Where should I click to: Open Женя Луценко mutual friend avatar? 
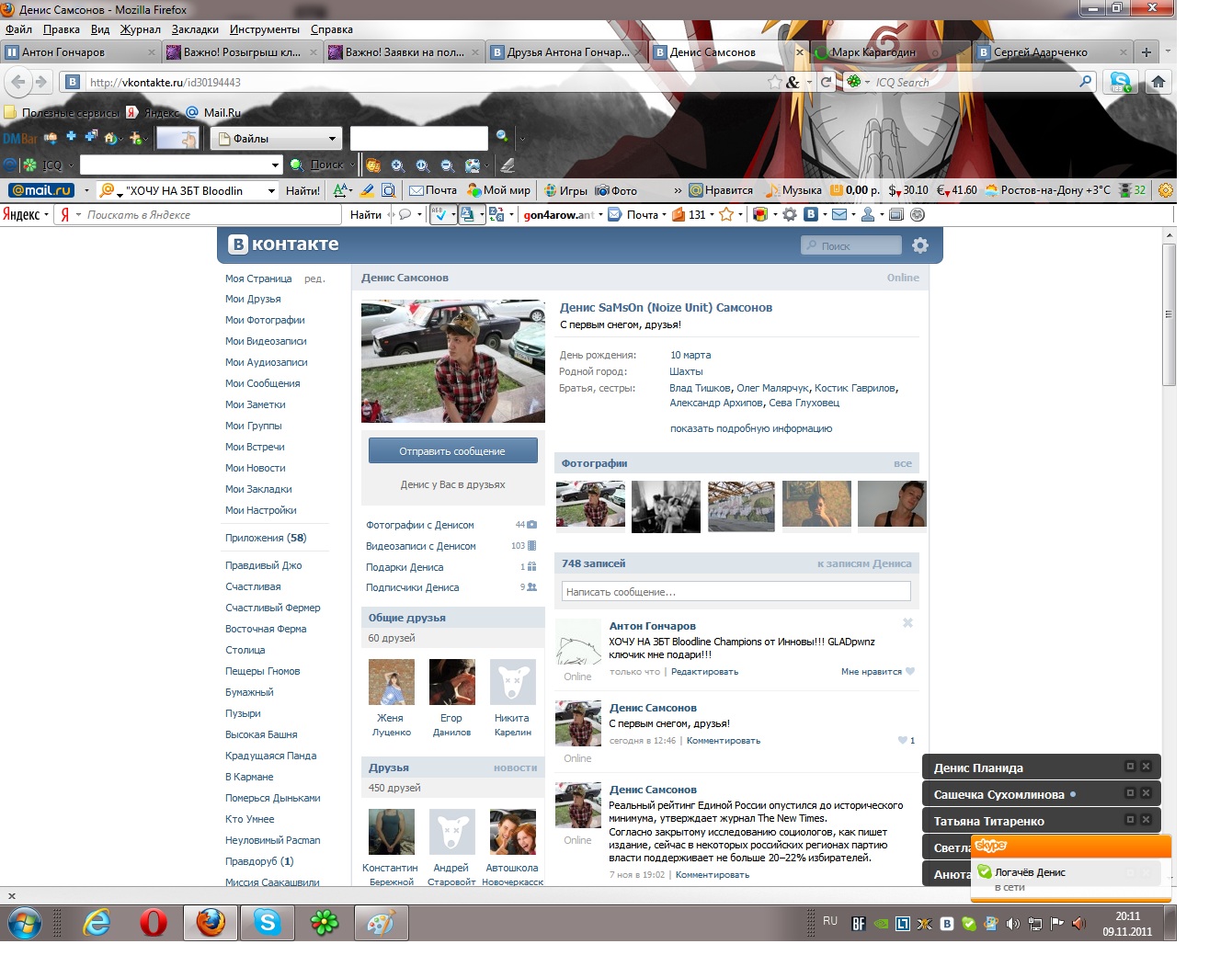point(391,682)
